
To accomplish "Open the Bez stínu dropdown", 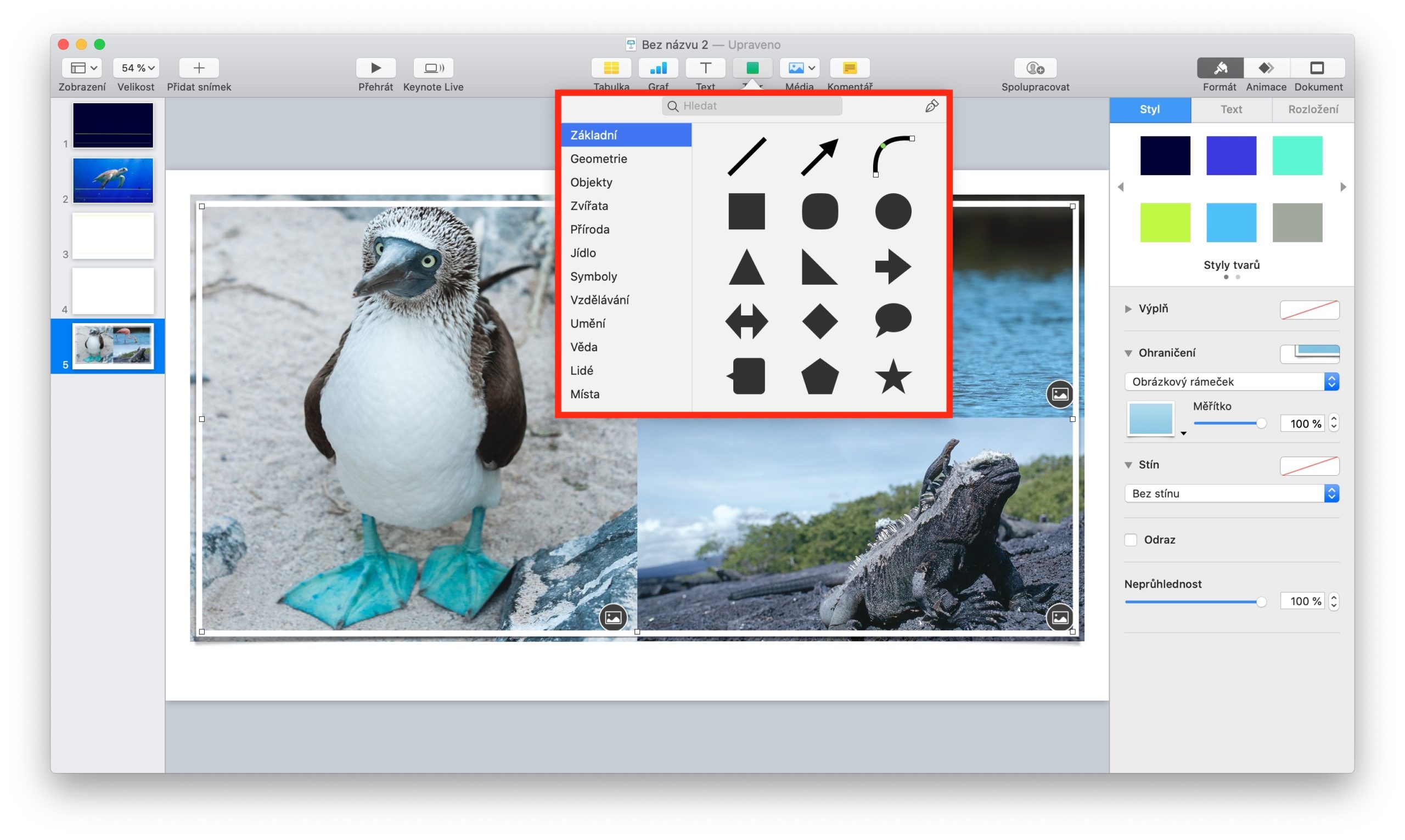I will pos(1231,494).
